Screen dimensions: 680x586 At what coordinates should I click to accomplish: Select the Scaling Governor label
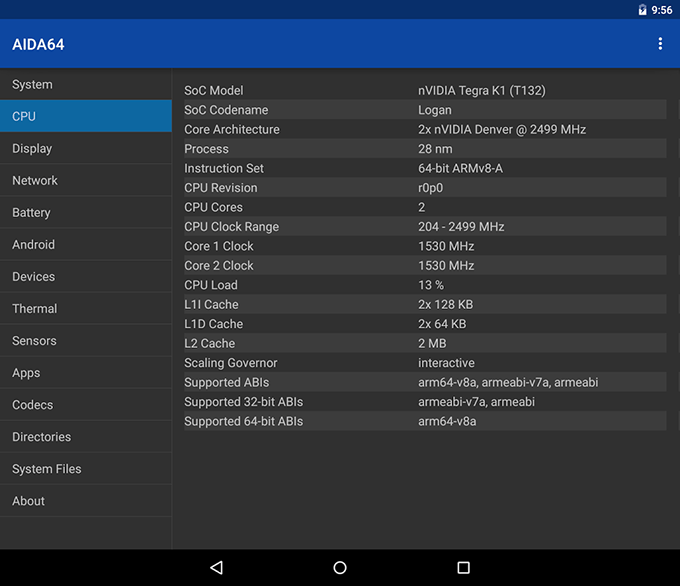[x=231, y=363]
